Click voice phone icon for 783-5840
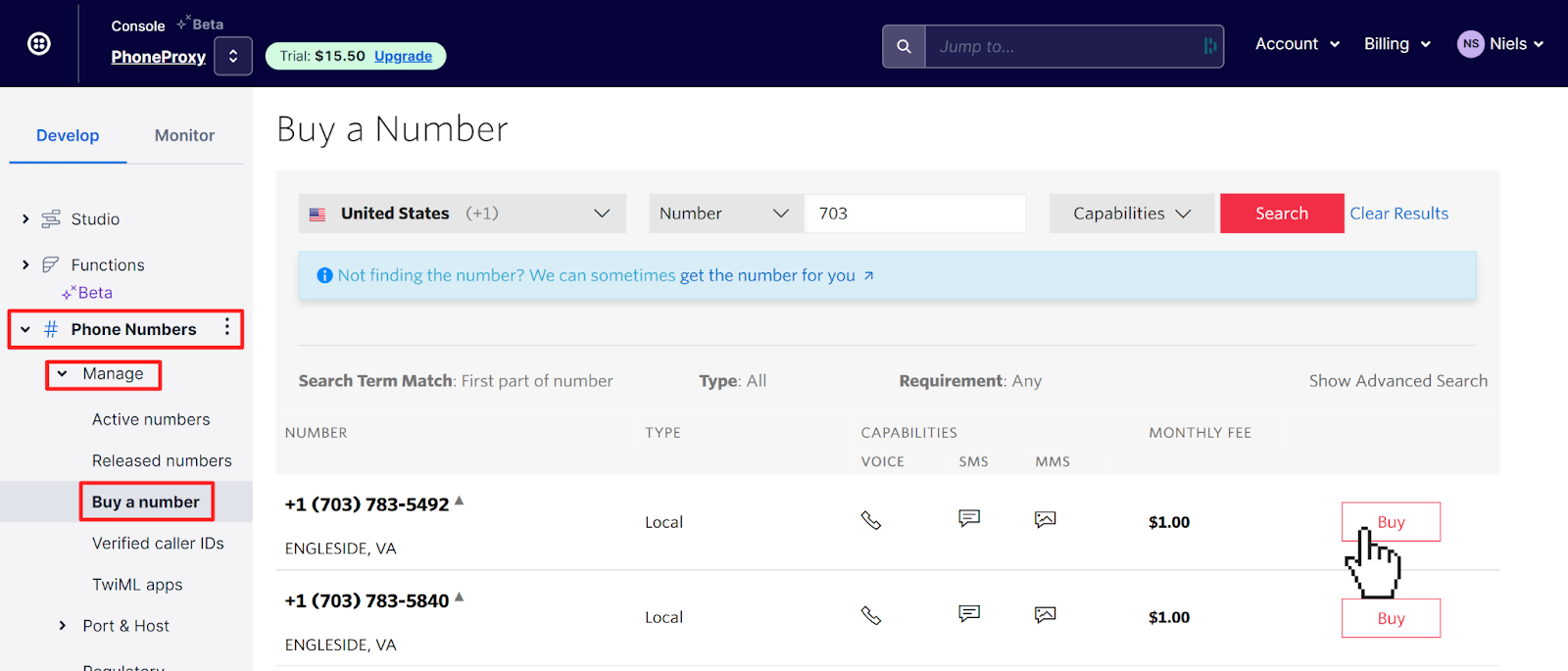 [871, 615]
